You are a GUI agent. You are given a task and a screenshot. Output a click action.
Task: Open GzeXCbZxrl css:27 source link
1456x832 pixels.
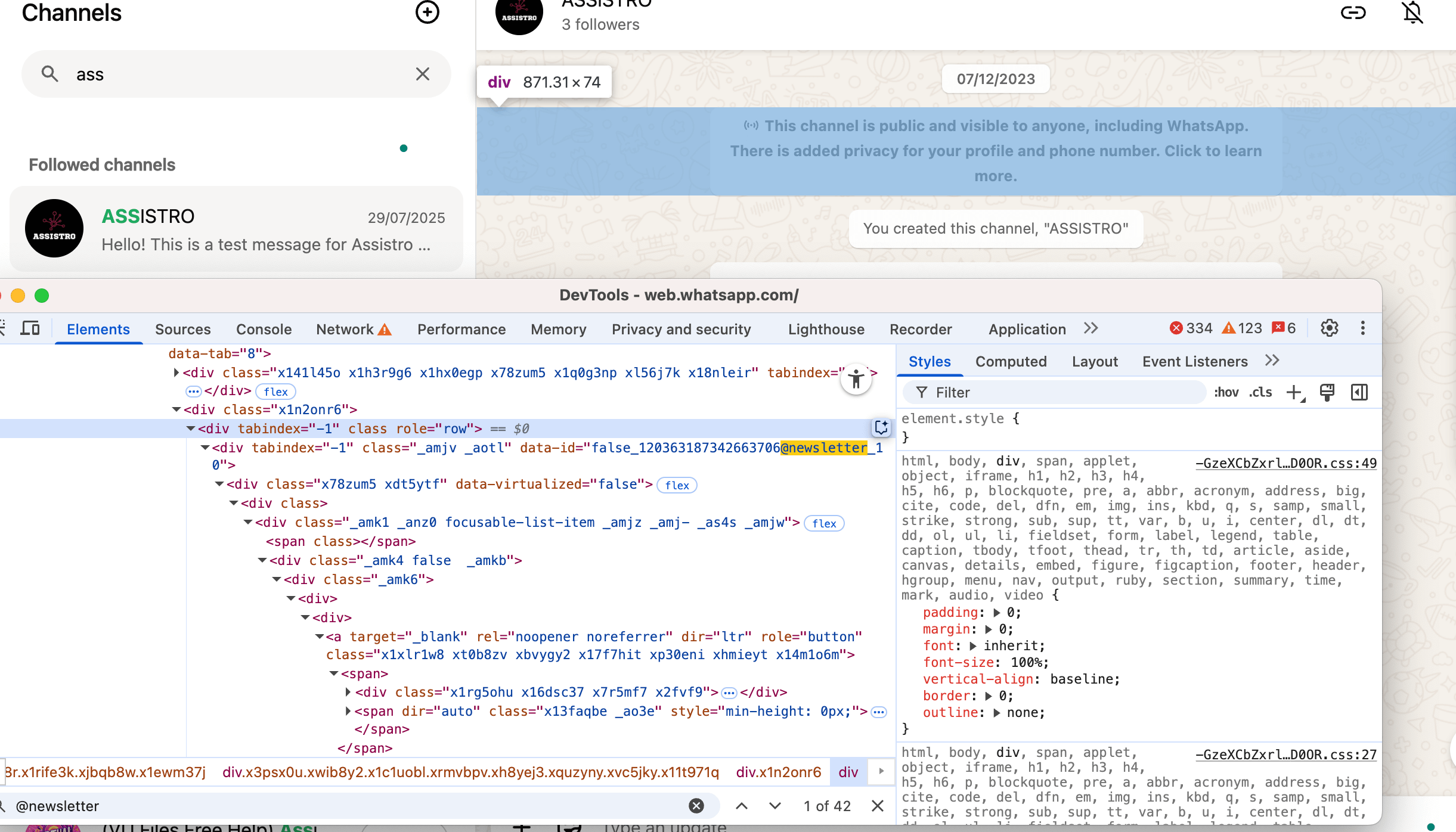1286,755
